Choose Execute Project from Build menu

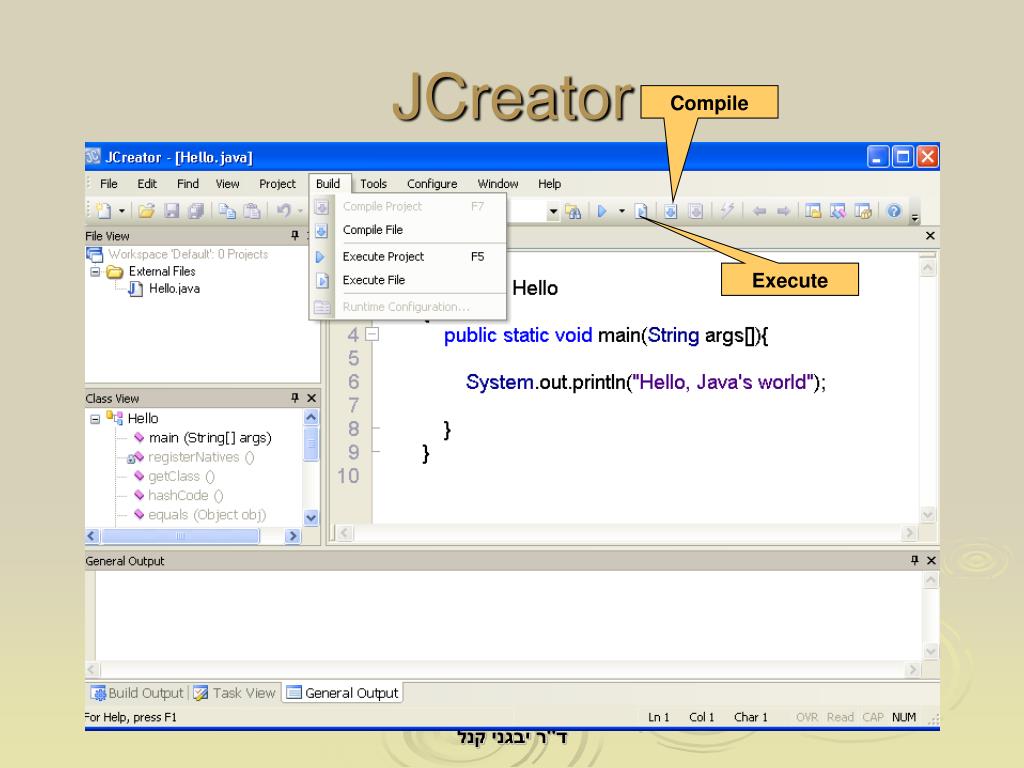tap(408, 257)
